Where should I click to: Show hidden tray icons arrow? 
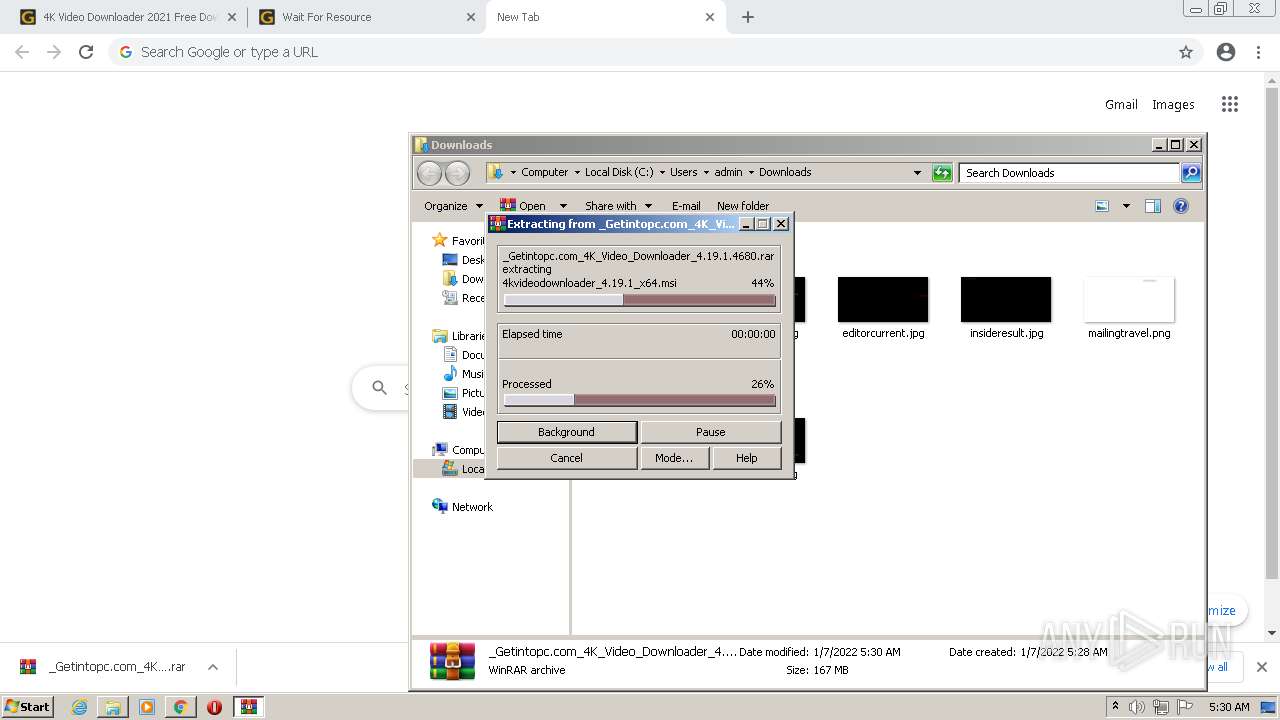point(1115,707)
